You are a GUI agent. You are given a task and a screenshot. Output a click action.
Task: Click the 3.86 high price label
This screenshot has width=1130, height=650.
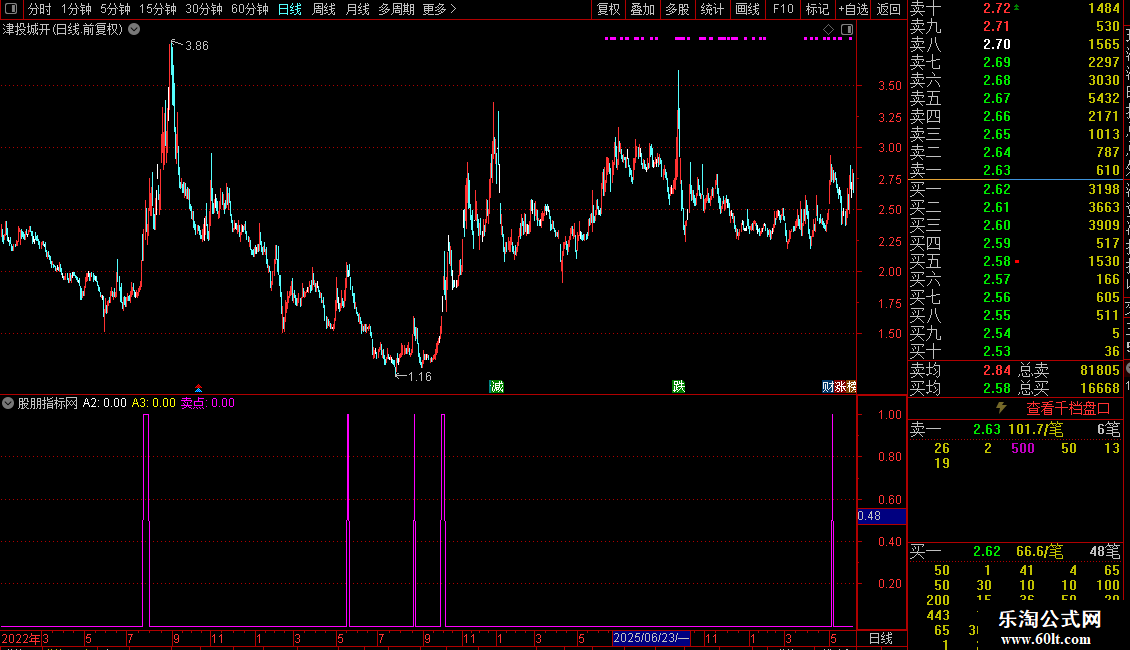pyautogui.click(x=197, y=45)
